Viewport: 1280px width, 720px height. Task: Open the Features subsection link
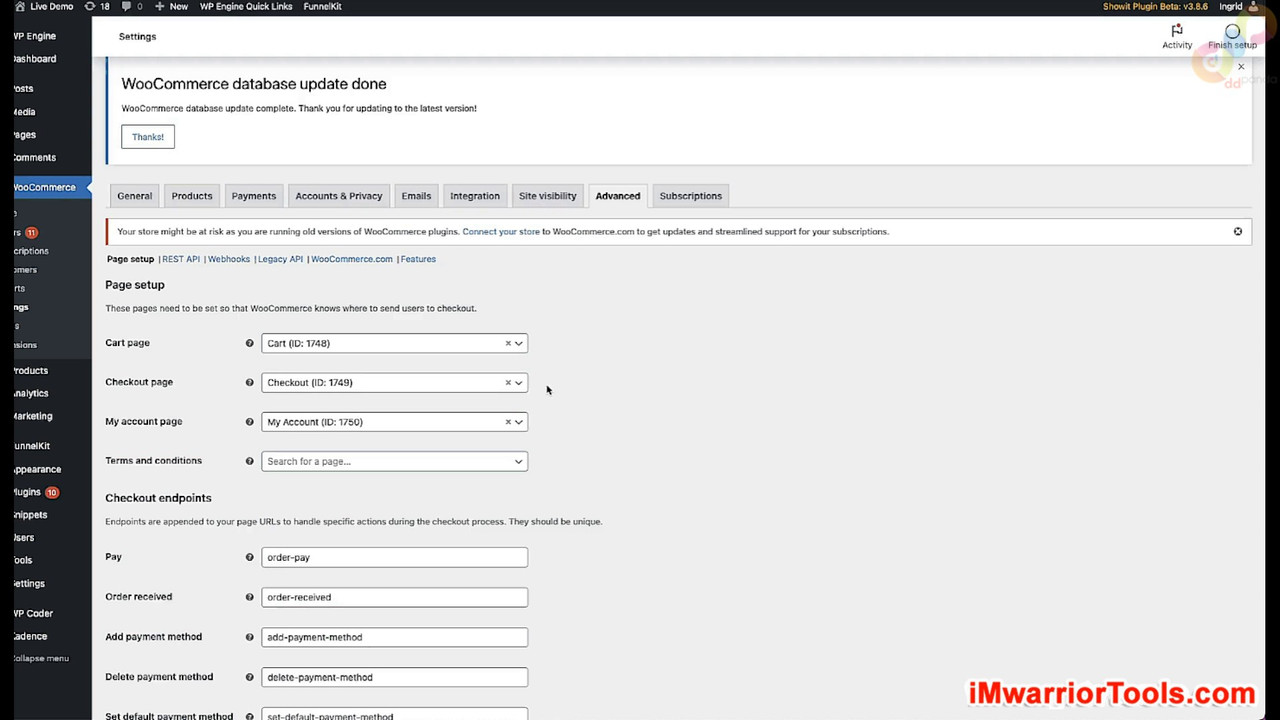[418, 259]
